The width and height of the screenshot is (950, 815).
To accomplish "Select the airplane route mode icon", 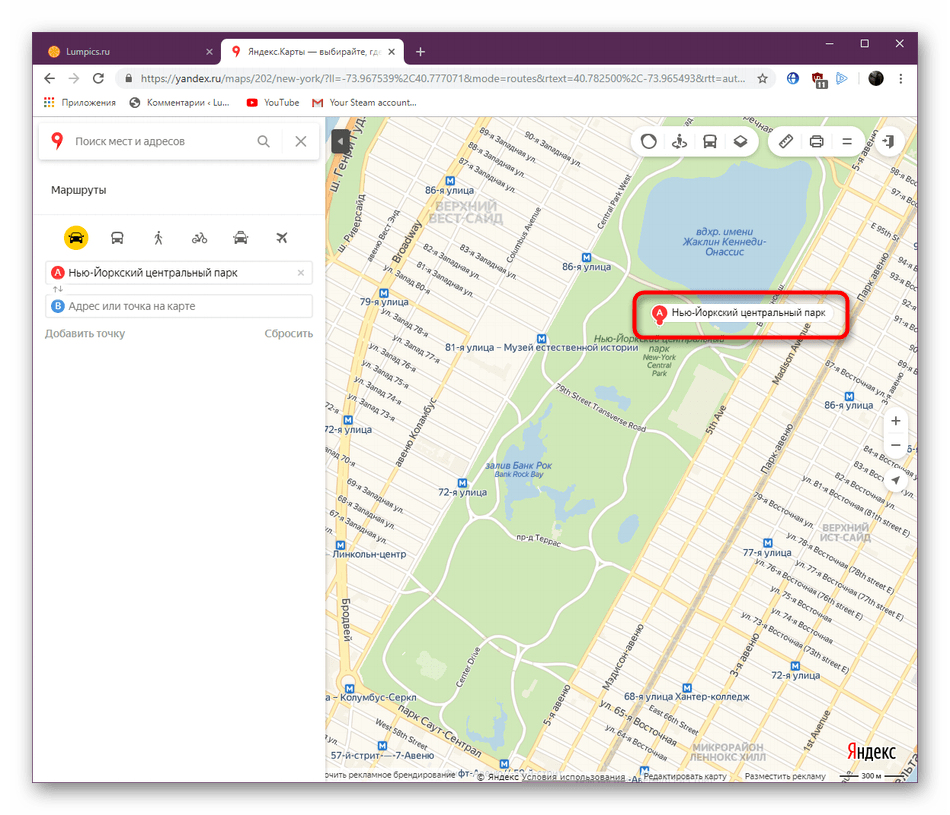I will pyautogui.click(x=282, y=238).
